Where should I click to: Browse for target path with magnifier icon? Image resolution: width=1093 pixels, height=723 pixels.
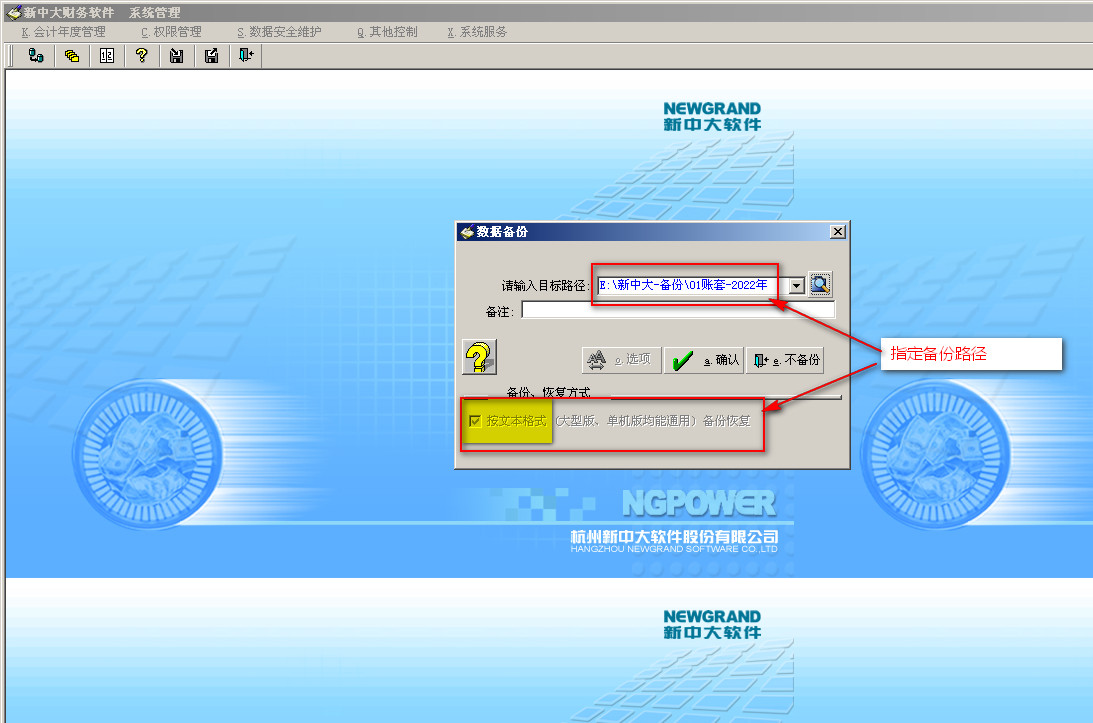821,285
